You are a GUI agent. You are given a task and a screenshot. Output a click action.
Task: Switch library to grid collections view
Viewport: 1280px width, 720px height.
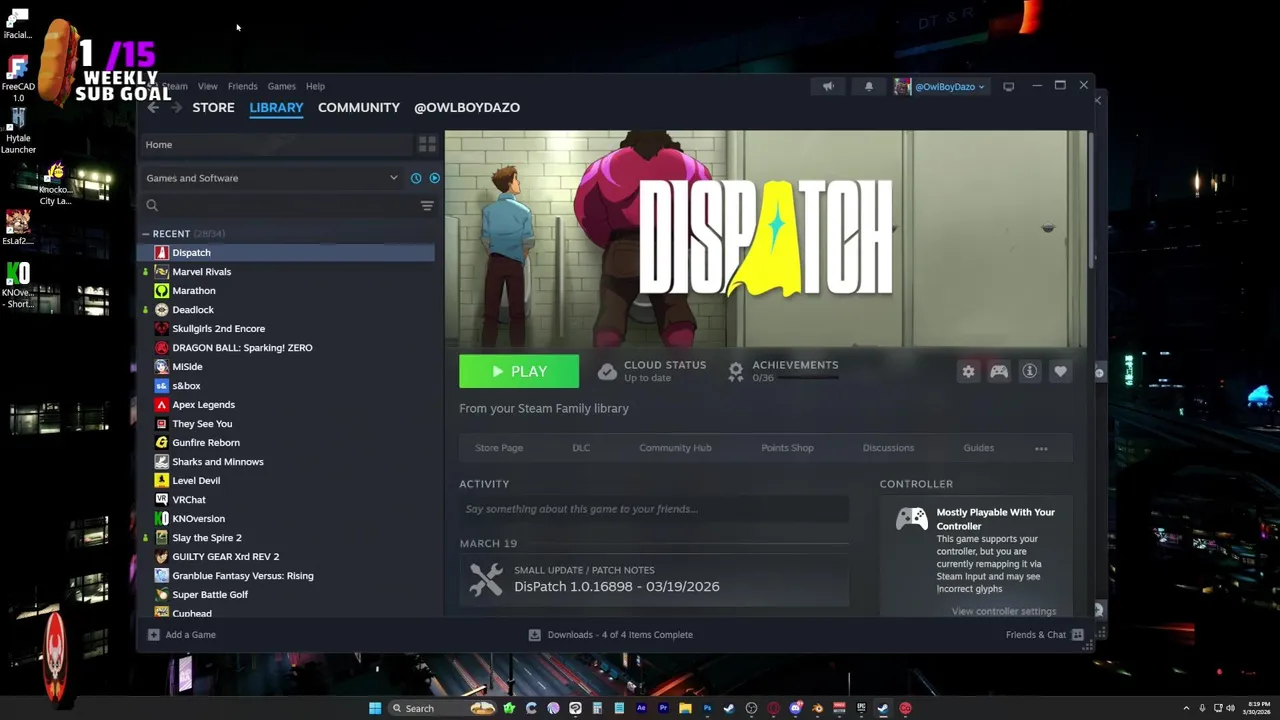(427, 144)
